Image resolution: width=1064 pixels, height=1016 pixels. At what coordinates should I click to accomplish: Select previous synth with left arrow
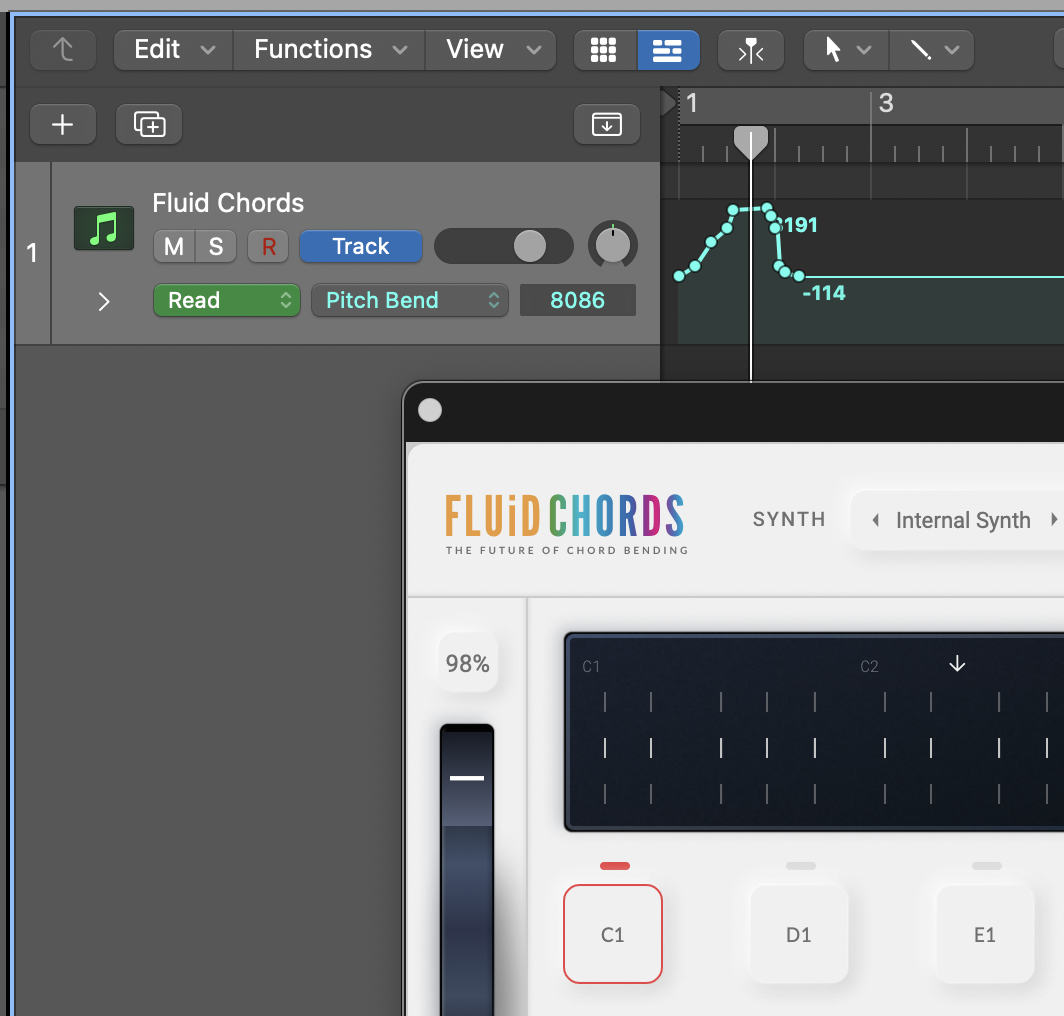point(875,520)
